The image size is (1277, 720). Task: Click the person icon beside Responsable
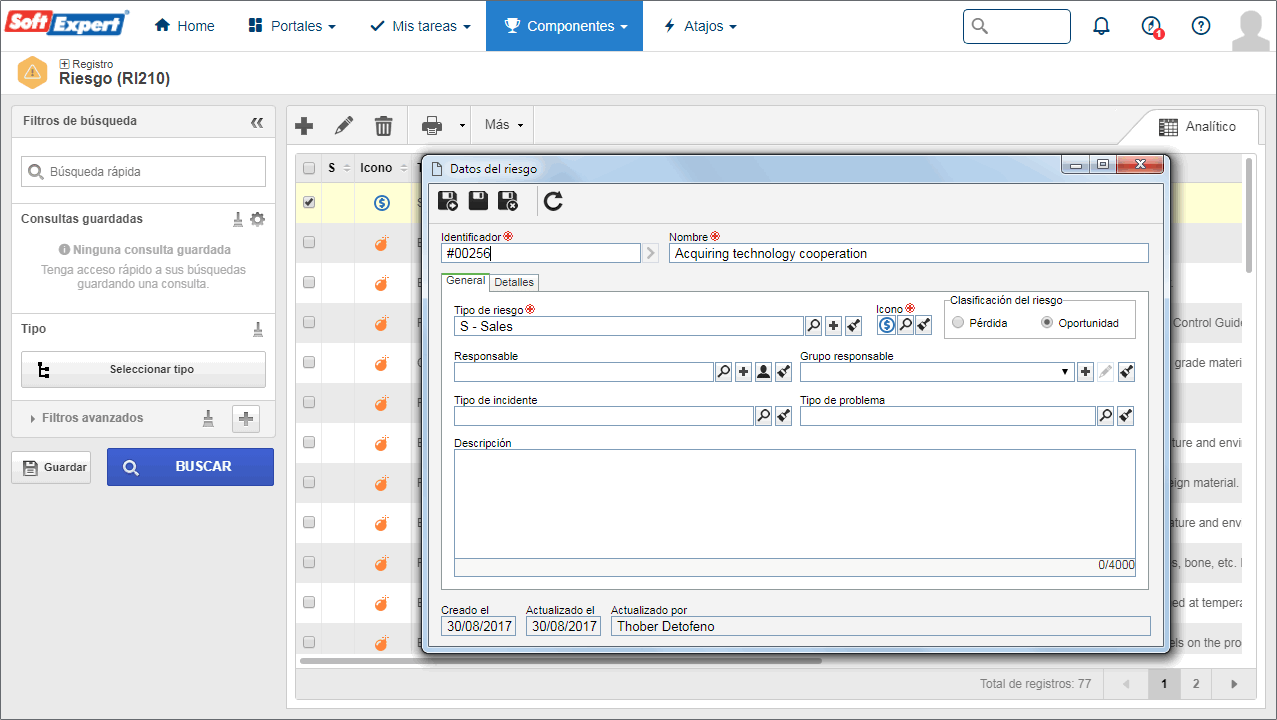pos(764,372)
